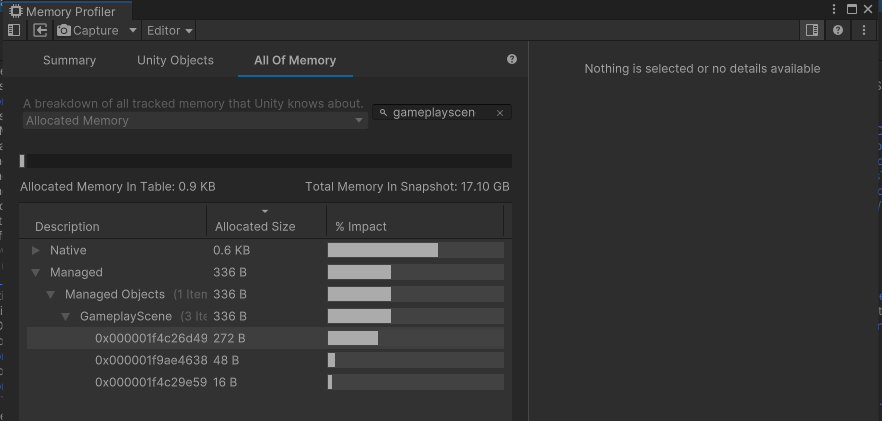
Task: Toggle the details panel icon
Action: tap(812, 30)
